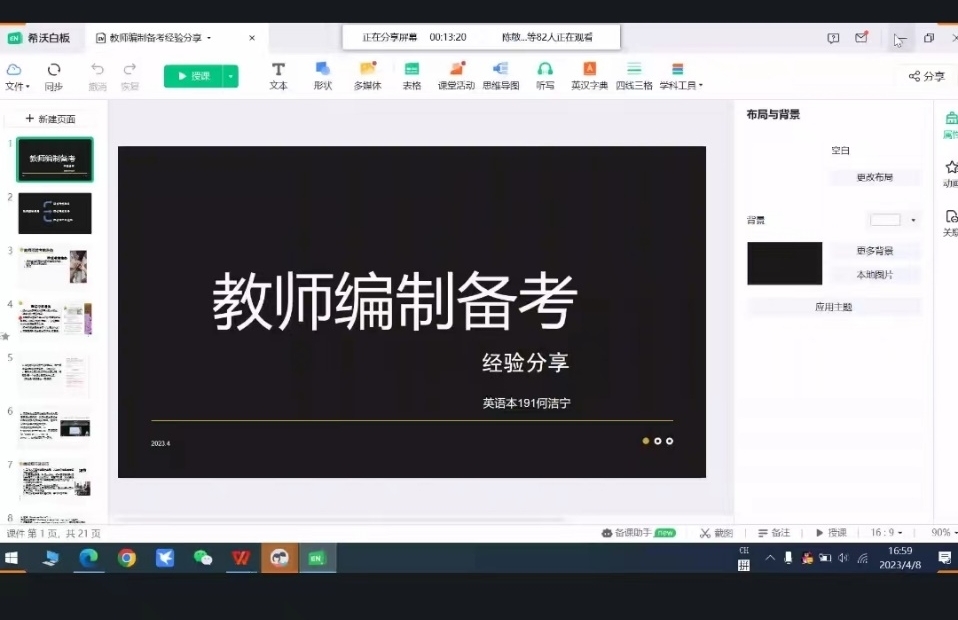Select the 文本 text tool

(x=278, y=75)
